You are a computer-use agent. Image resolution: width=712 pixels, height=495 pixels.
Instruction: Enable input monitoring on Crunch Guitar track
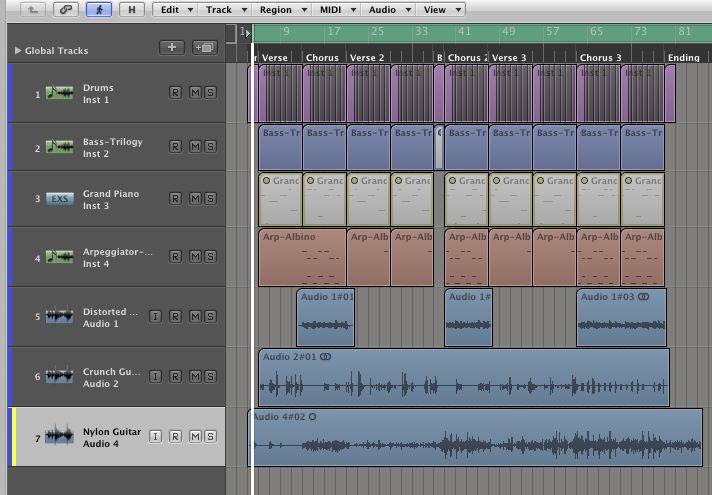point(155,376)
